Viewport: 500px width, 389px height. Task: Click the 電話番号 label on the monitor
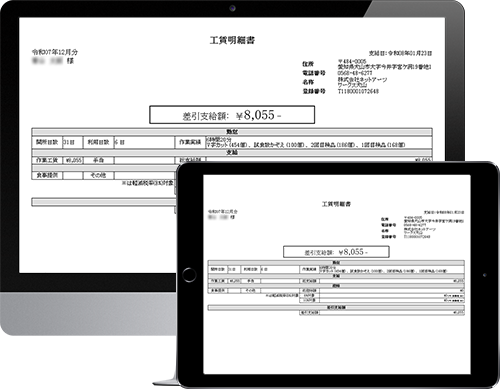point(314,73)
